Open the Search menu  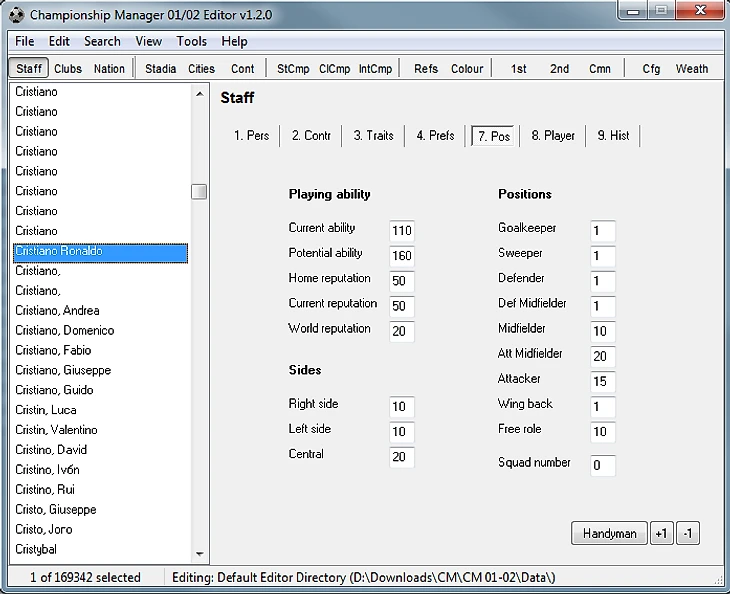pos(102,41)
